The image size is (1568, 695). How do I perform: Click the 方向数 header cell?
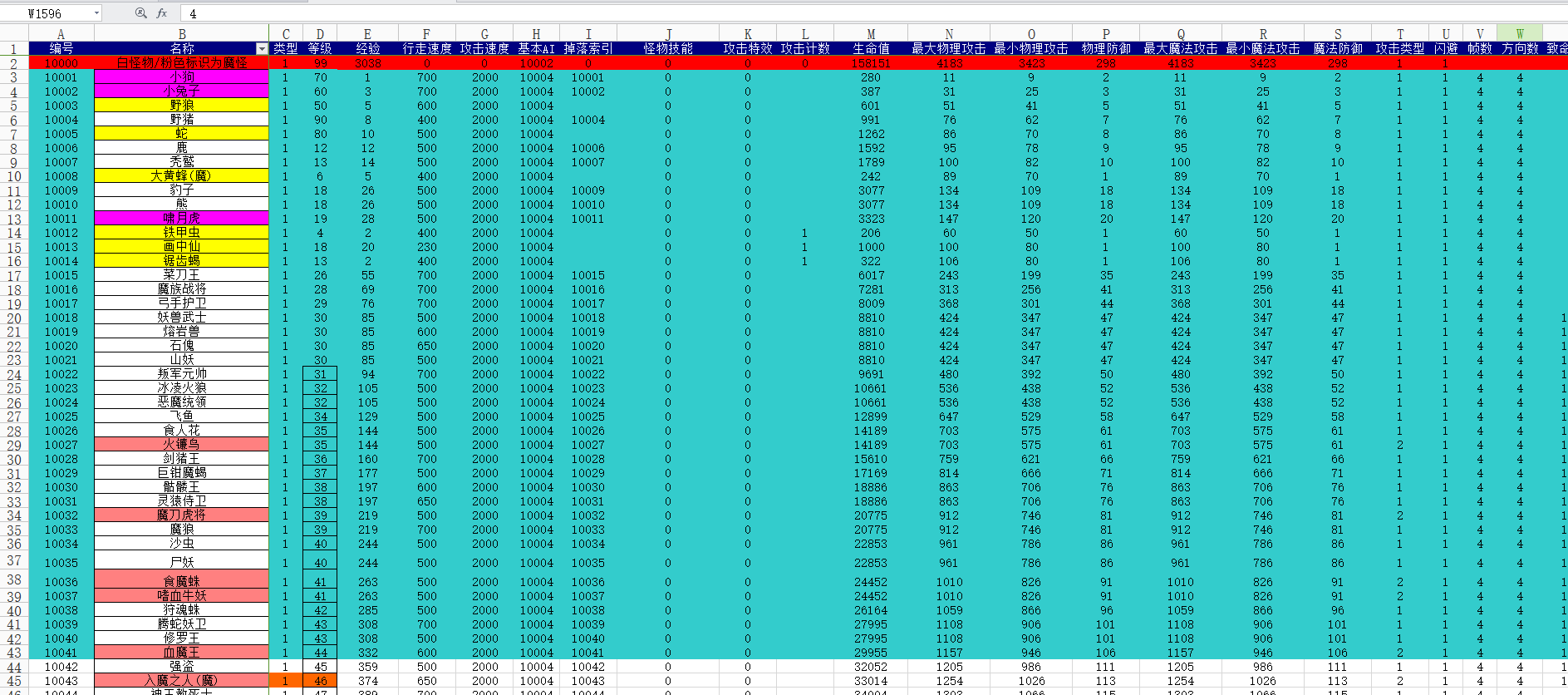pos(1520,49)
